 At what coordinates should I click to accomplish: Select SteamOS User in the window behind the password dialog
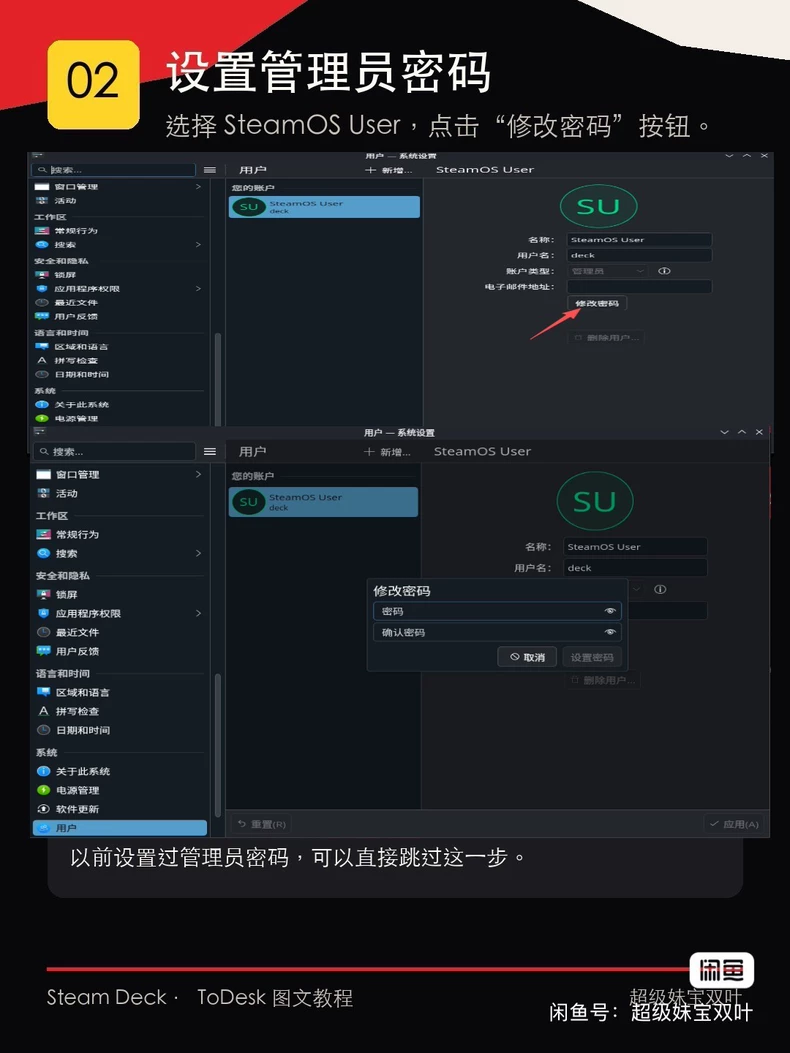pos(323,502)
